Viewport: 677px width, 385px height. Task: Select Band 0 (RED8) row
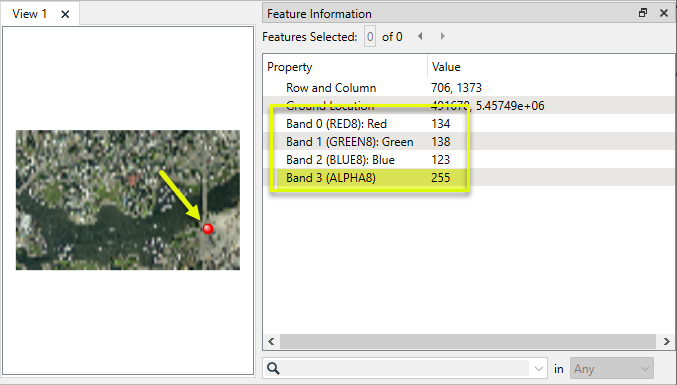(x=469, y=124)
